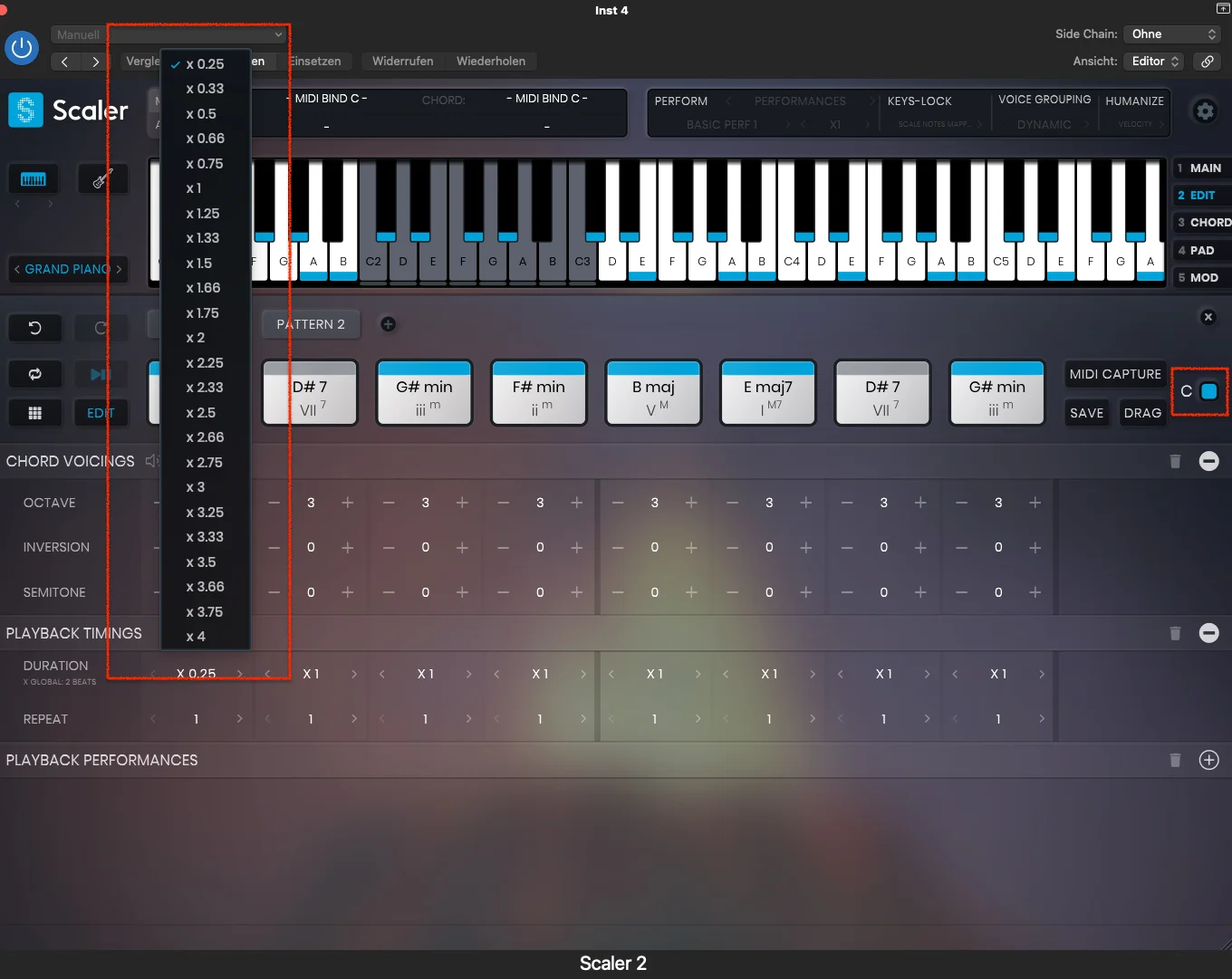
Task: Open the pad grid view icon
Action: coord(35,413)
